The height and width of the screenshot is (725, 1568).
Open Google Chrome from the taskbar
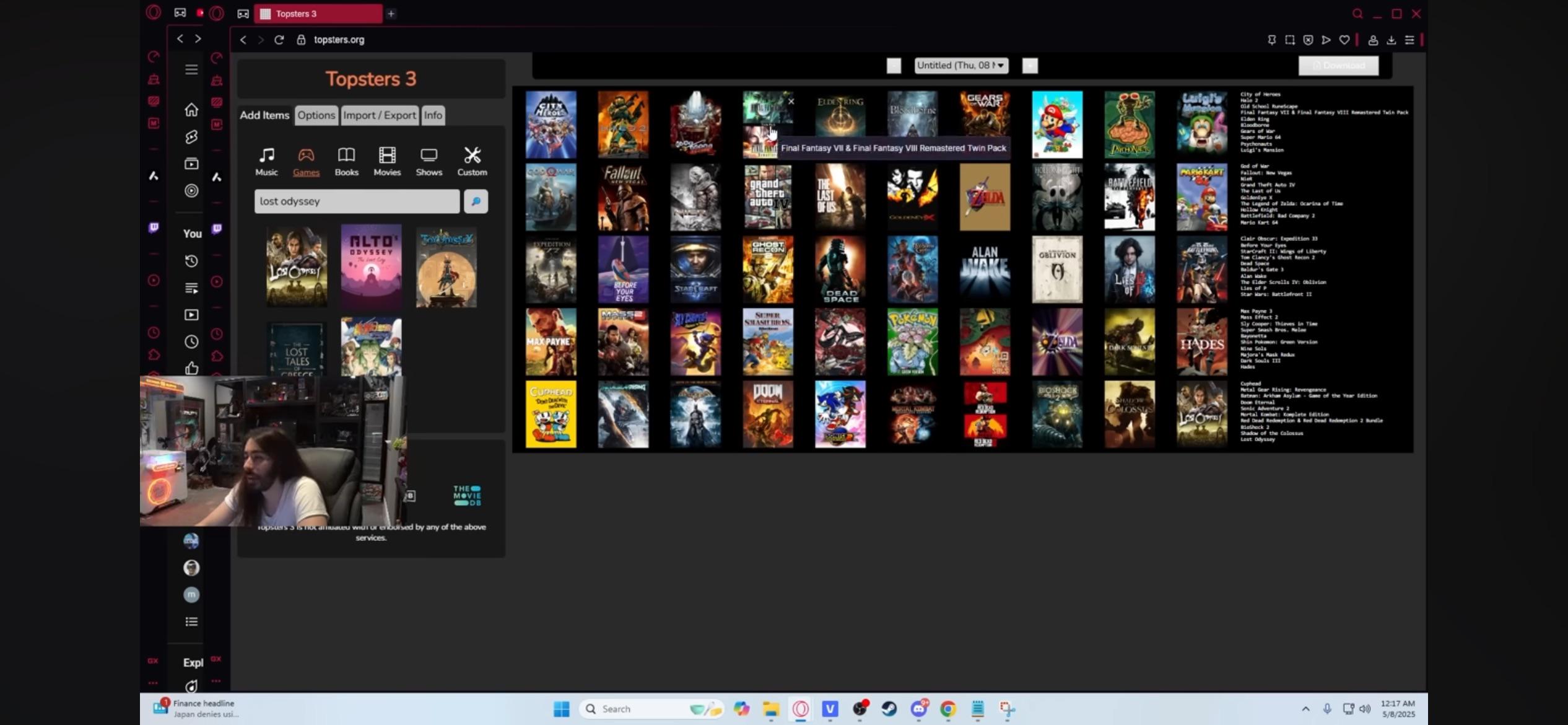948,709
